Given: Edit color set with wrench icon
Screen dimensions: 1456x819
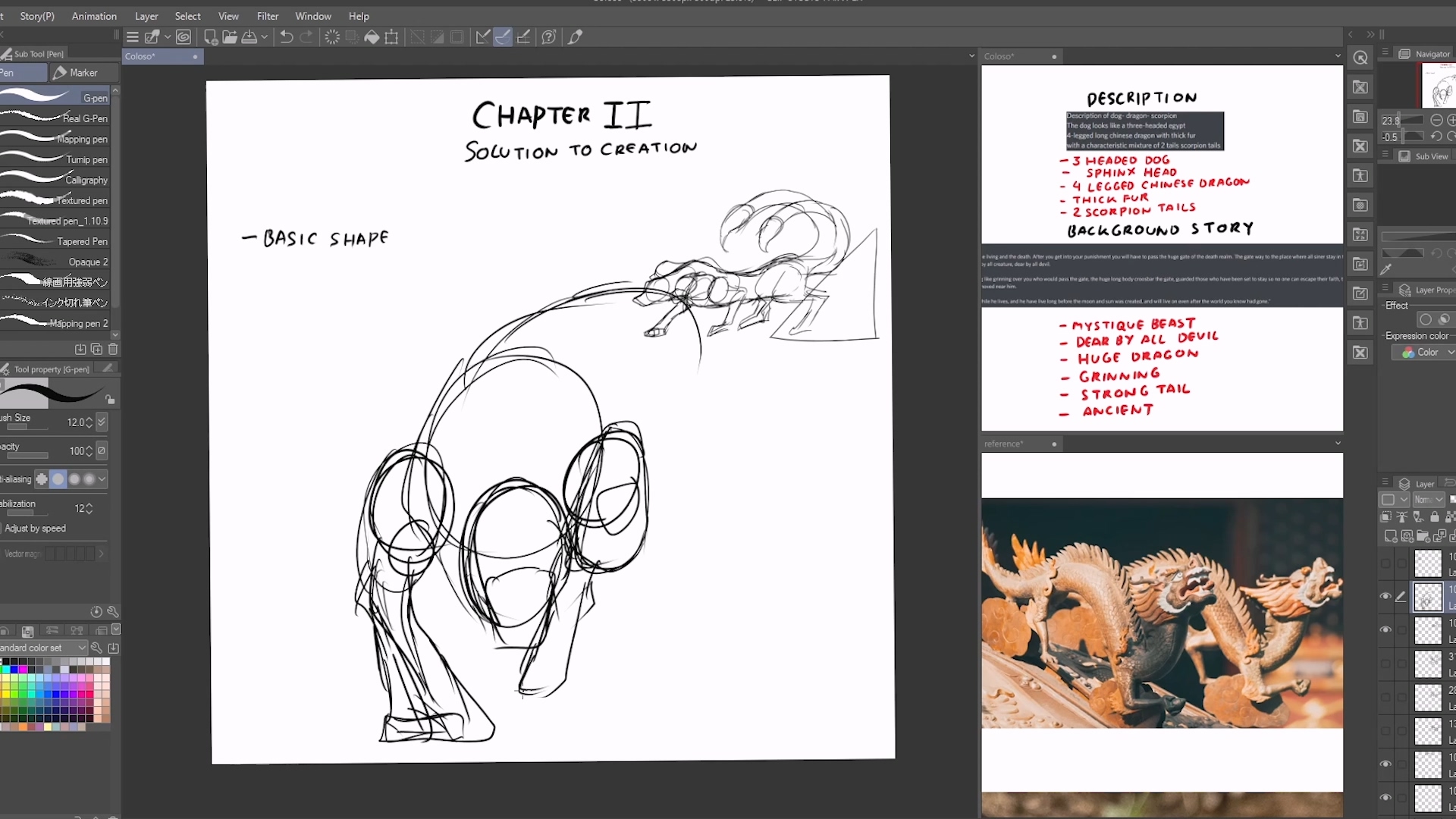Looking at the screenshot, I should 96,648.
